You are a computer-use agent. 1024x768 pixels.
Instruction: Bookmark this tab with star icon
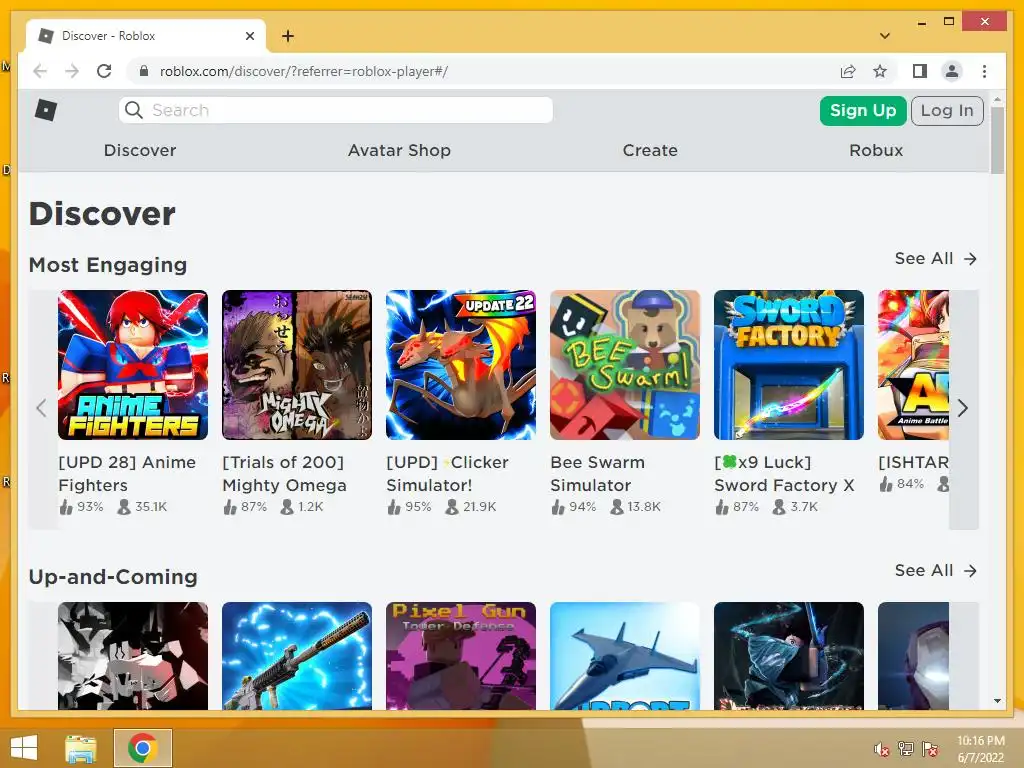[880, 71]
